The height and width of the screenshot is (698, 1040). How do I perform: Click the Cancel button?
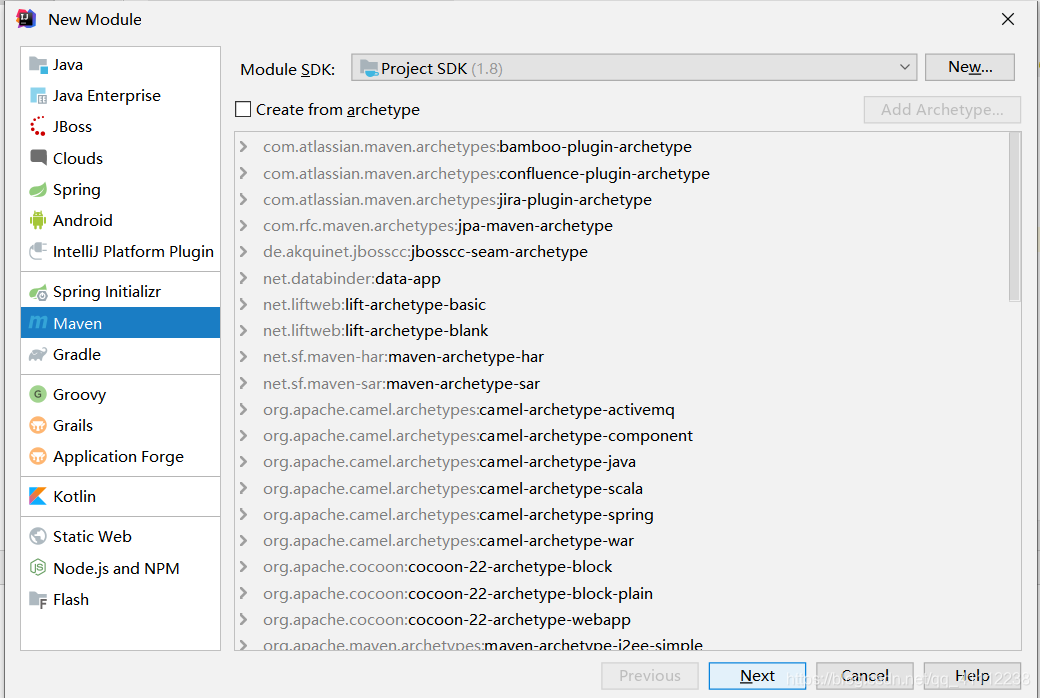pyautogui.click(x=865, y=675)
